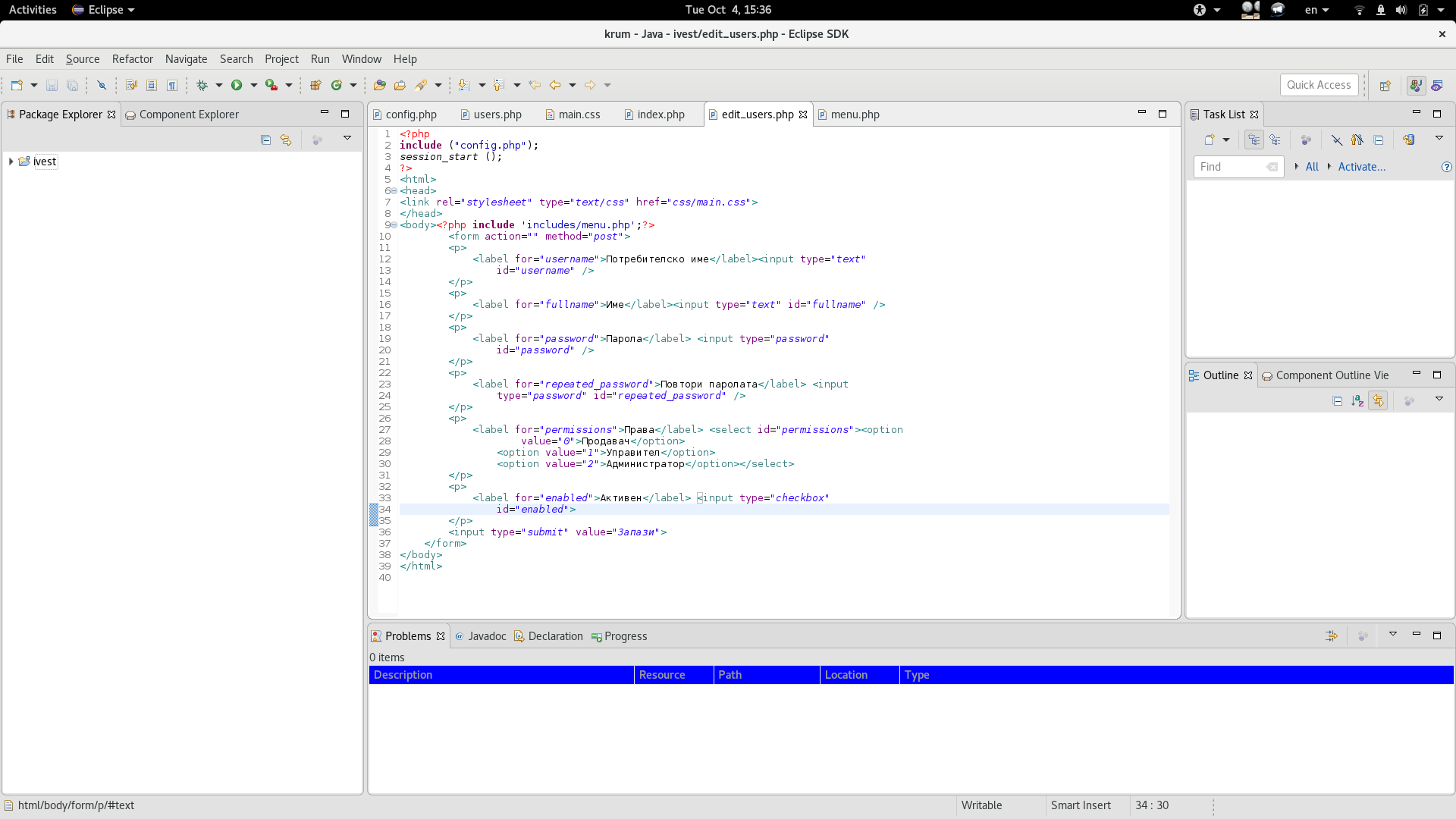Click the New Java Class icon

tap(336, 85)
